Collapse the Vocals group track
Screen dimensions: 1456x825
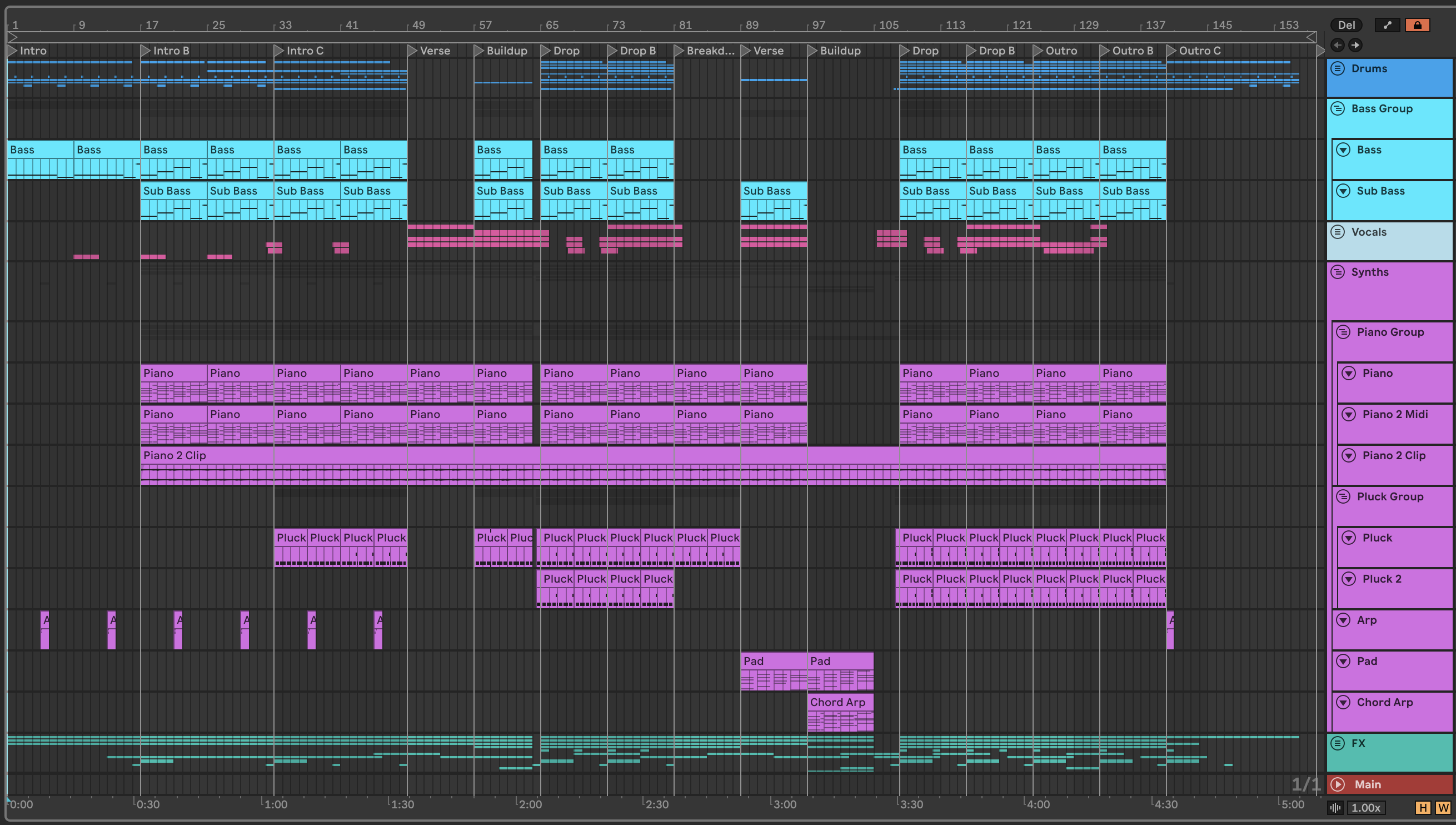(x=1338, y=232)
